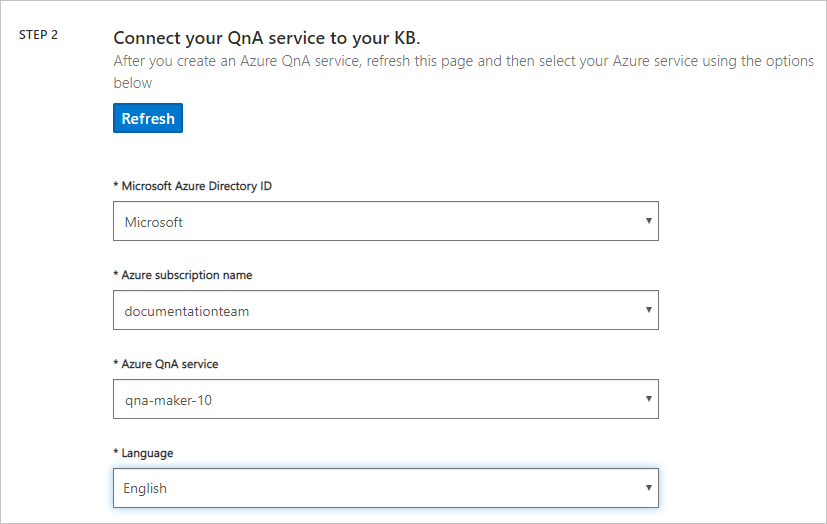
Task: Expand the Azure subscription name dropdown
Action: point(385,311)
